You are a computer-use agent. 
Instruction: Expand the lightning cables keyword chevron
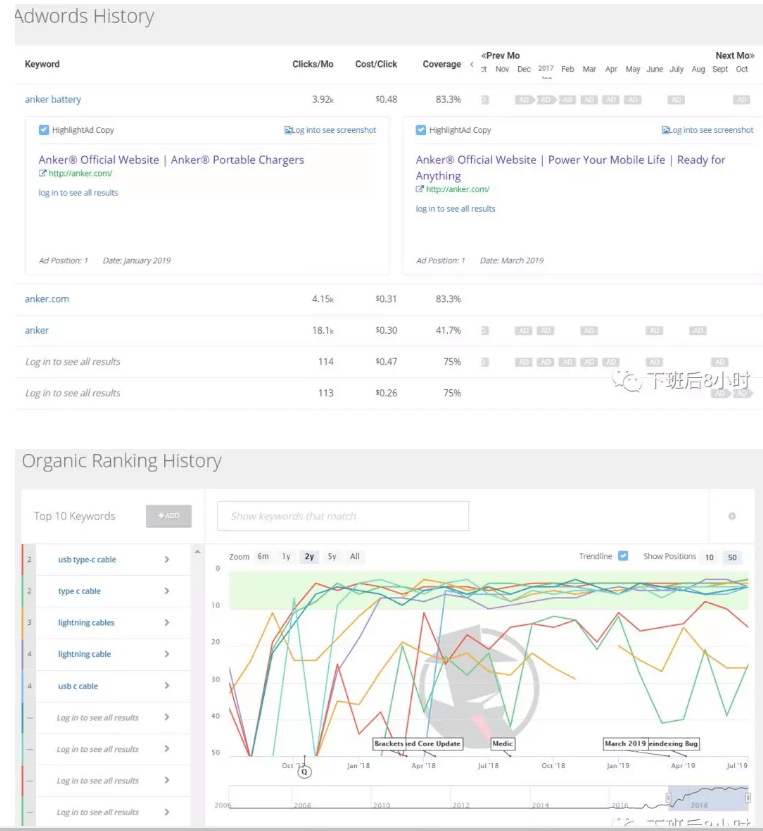pos(167,623)
